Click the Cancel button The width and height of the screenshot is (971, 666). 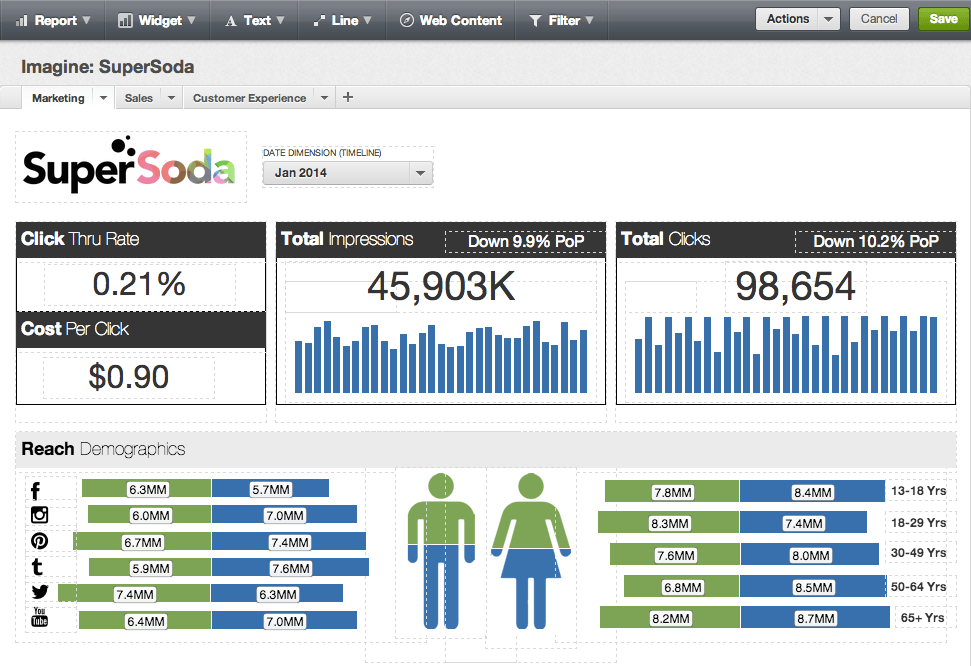click(x=879, y=19)
